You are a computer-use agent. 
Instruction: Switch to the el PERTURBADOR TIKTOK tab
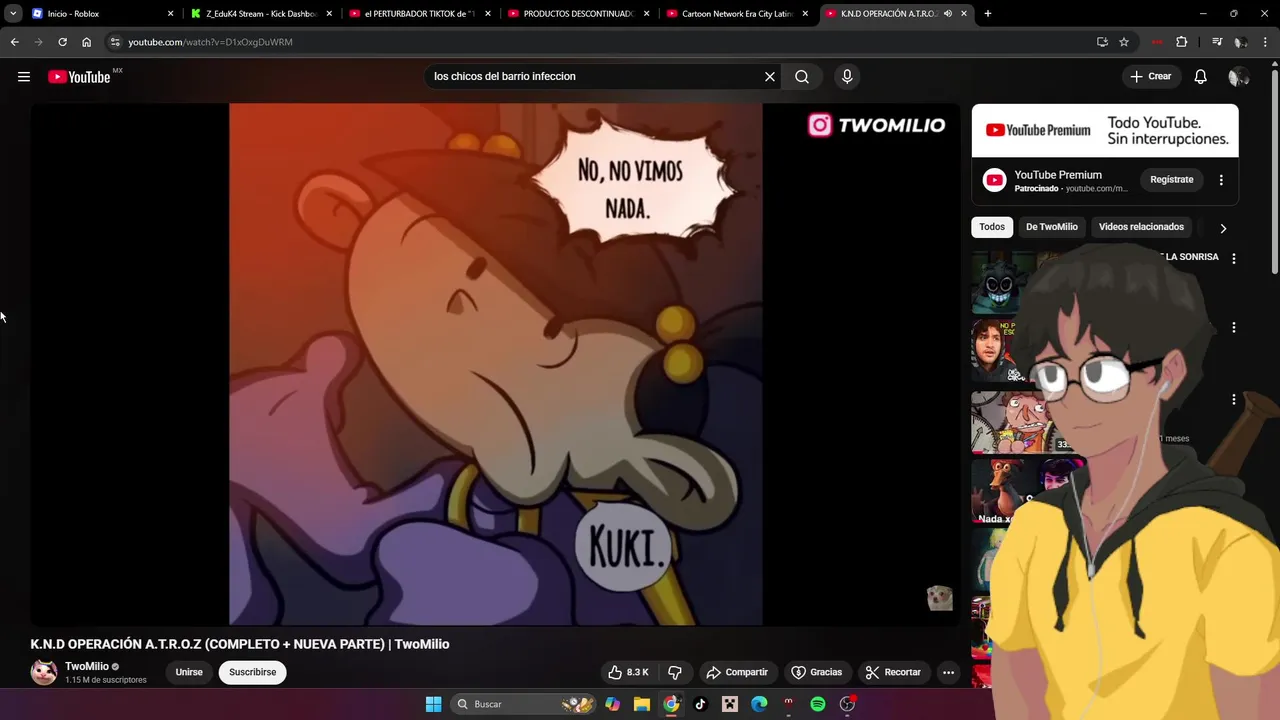point(420,14)
